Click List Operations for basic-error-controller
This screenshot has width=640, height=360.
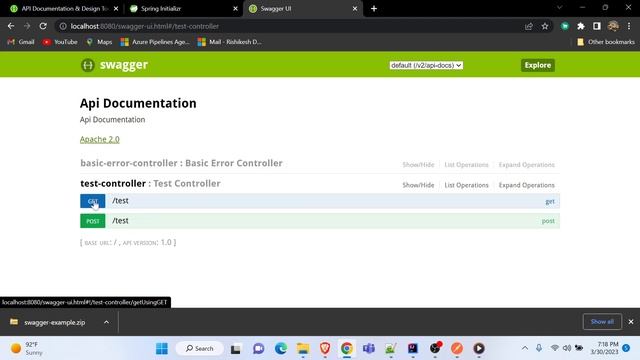point(466,165)
